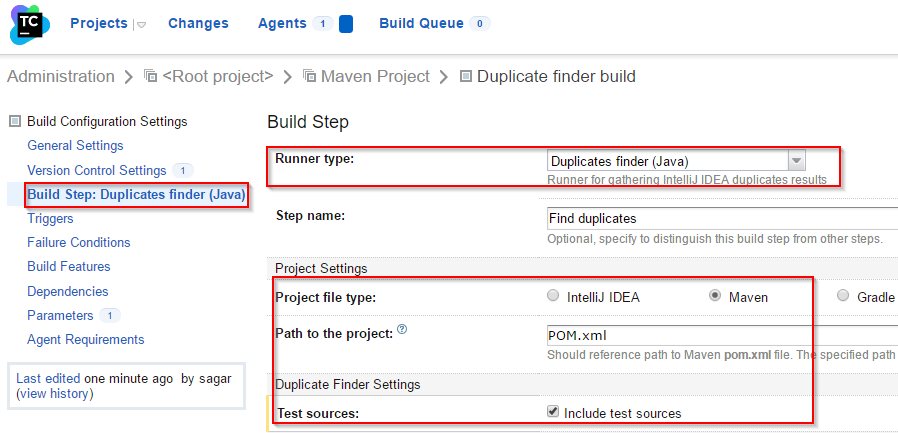Select the IntelliJ IDEA radio button
The width and height of the screenshot is (898, 433).
tap(553, 296)
